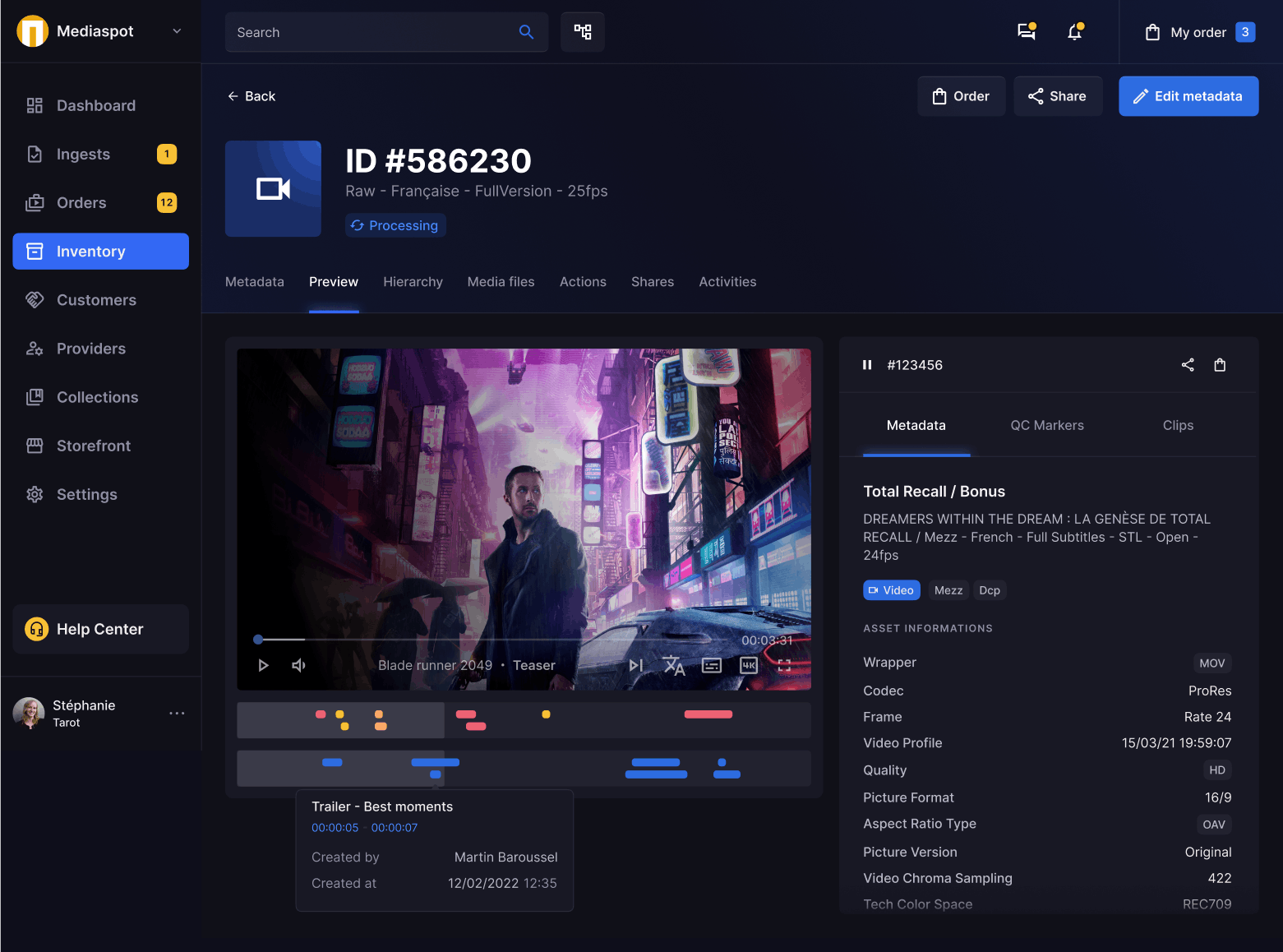
Task: Click the clip start time 00:00:05
Action: tap(335, 828)
